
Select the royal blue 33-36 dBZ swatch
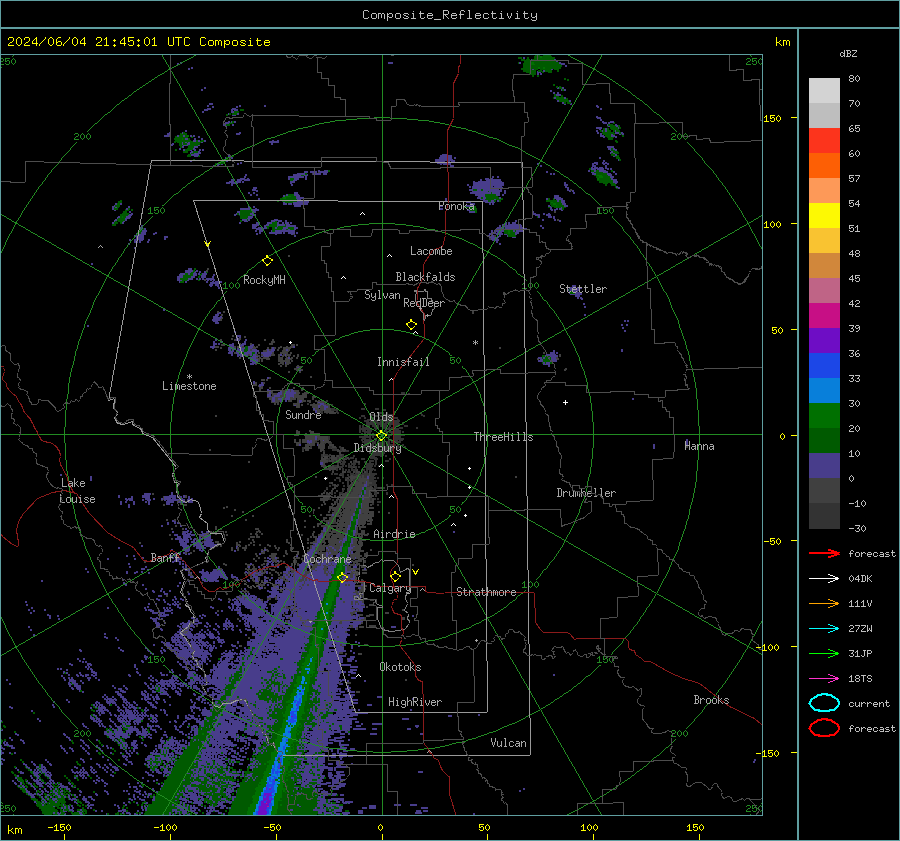(x=824, y=366)
